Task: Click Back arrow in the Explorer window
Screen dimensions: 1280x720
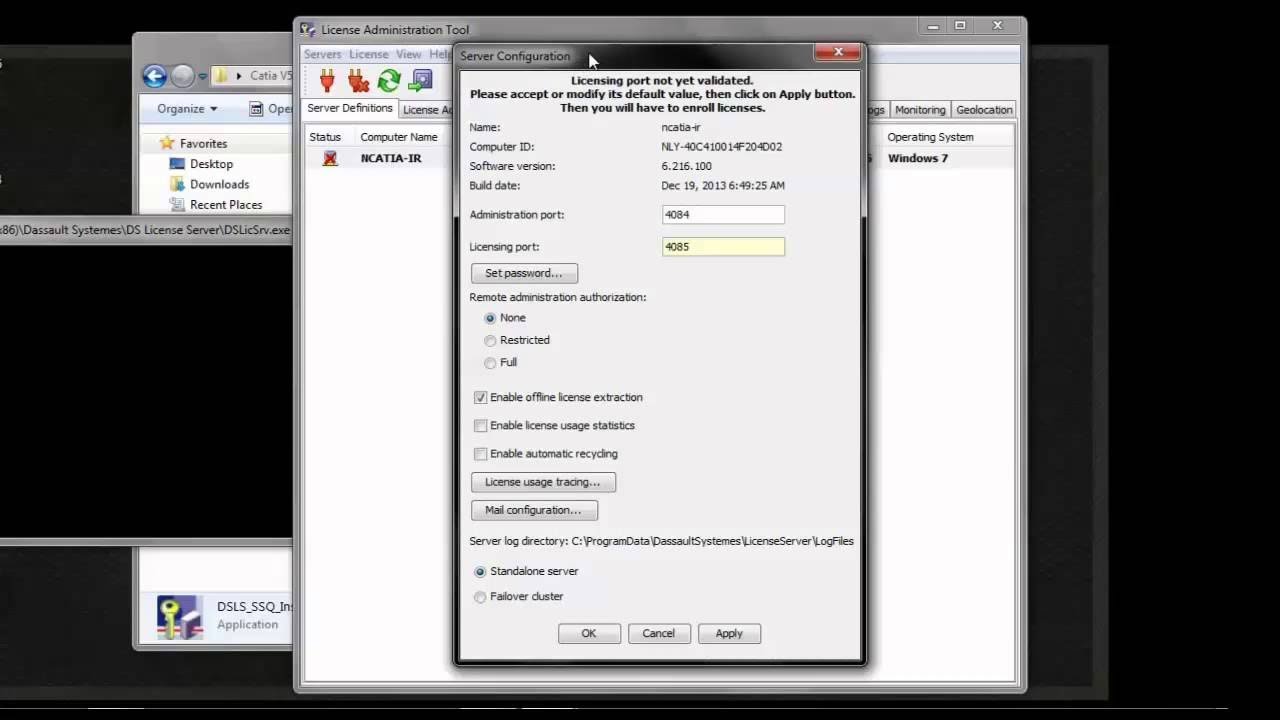Action: click(x=154, y=76)
